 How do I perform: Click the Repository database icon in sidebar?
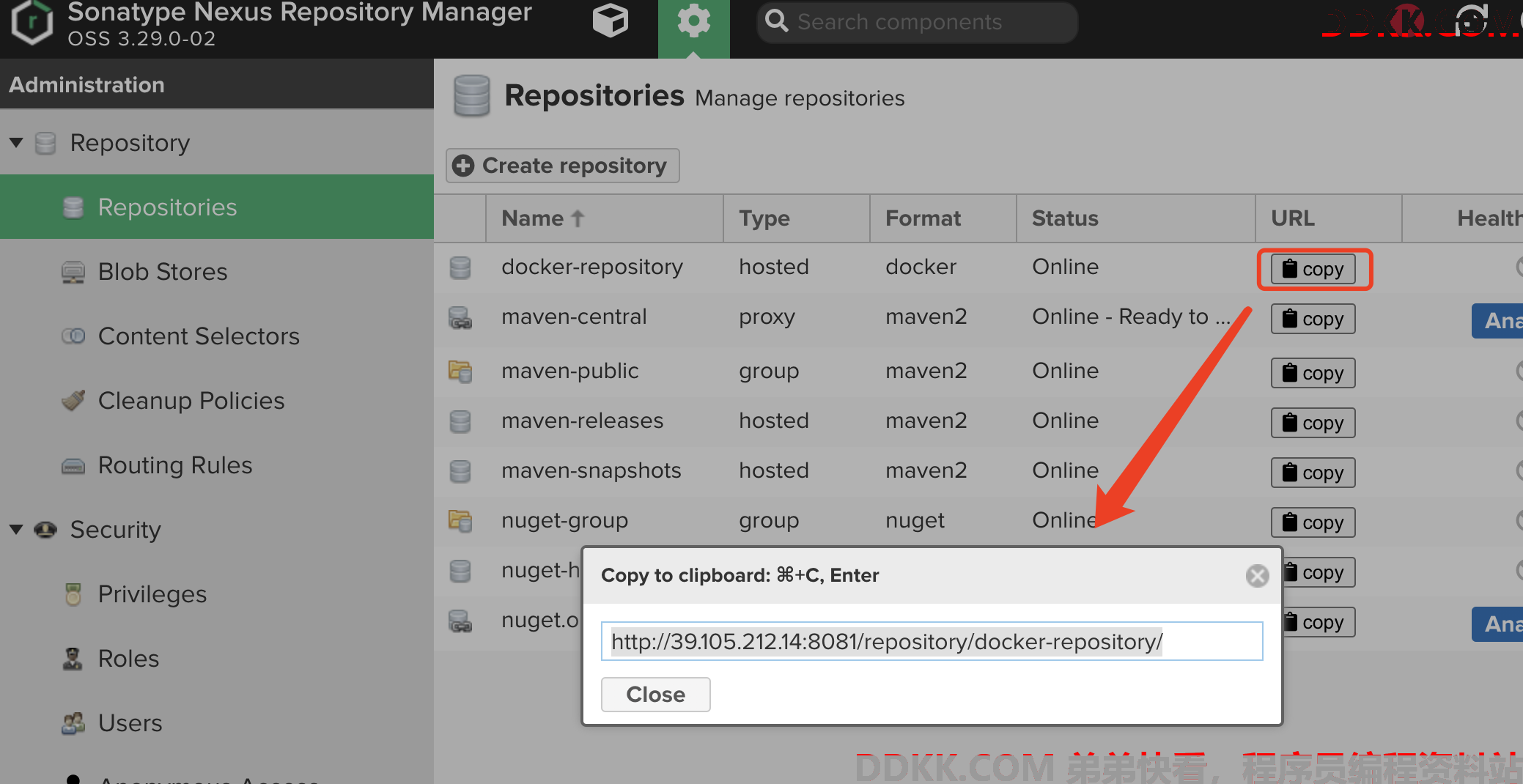point(45,143)
